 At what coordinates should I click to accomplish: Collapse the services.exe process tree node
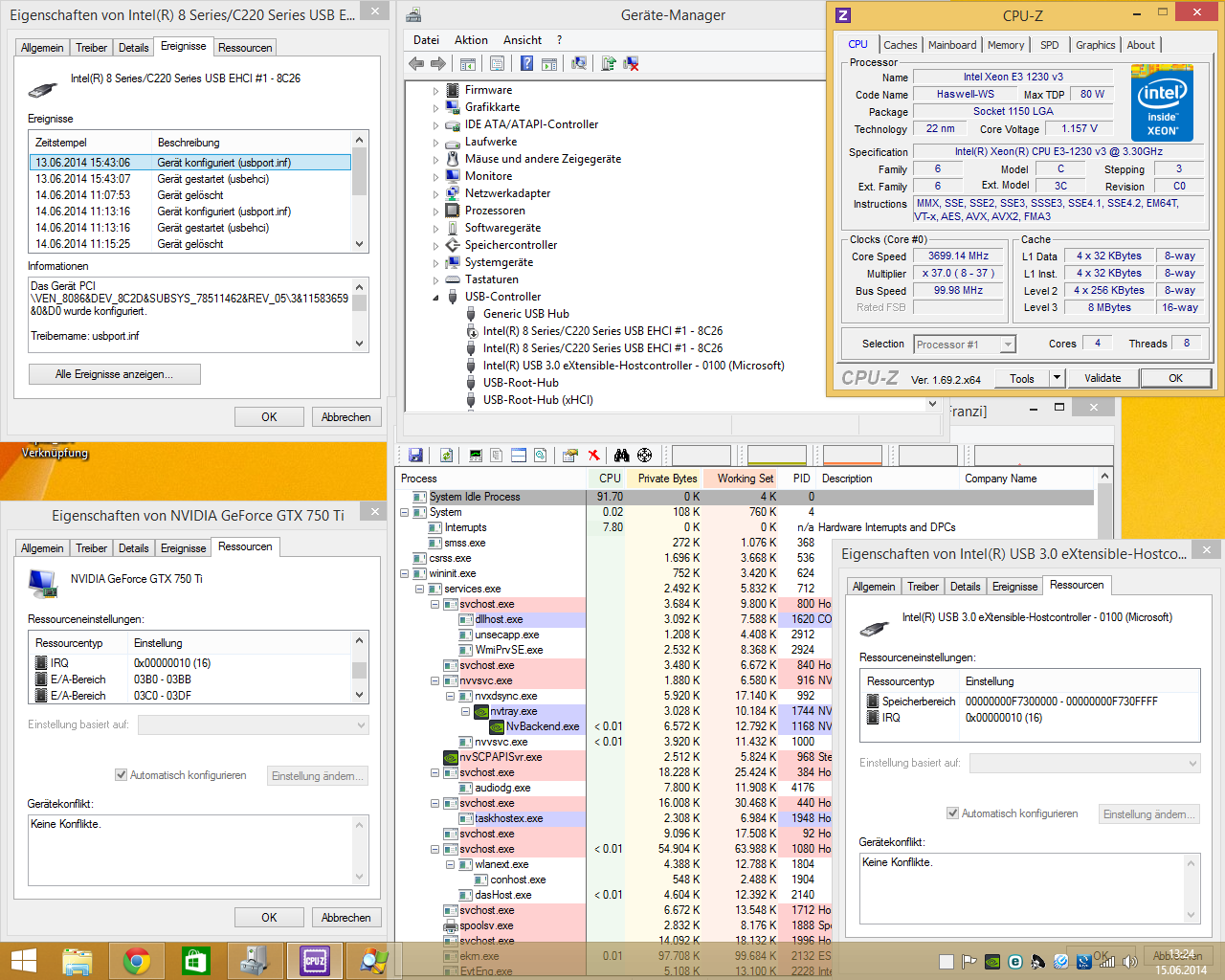tap(419, 589)
